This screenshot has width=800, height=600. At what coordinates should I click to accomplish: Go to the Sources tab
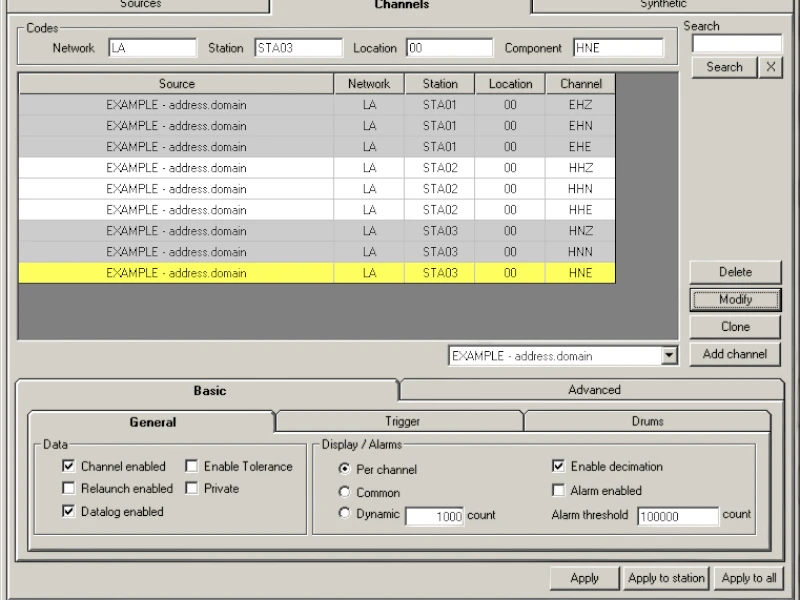[x=140, y=5]
